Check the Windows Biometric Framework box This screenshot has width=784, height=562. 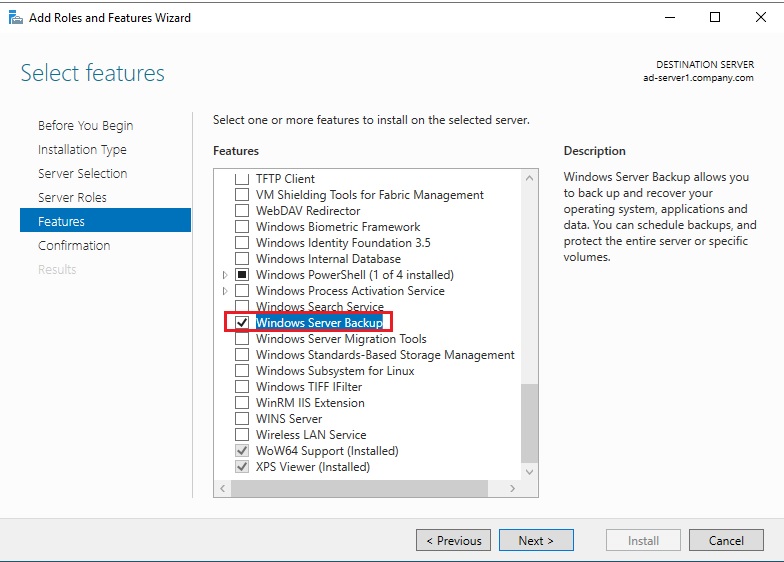pyautogui.click(x=241, y=227)
